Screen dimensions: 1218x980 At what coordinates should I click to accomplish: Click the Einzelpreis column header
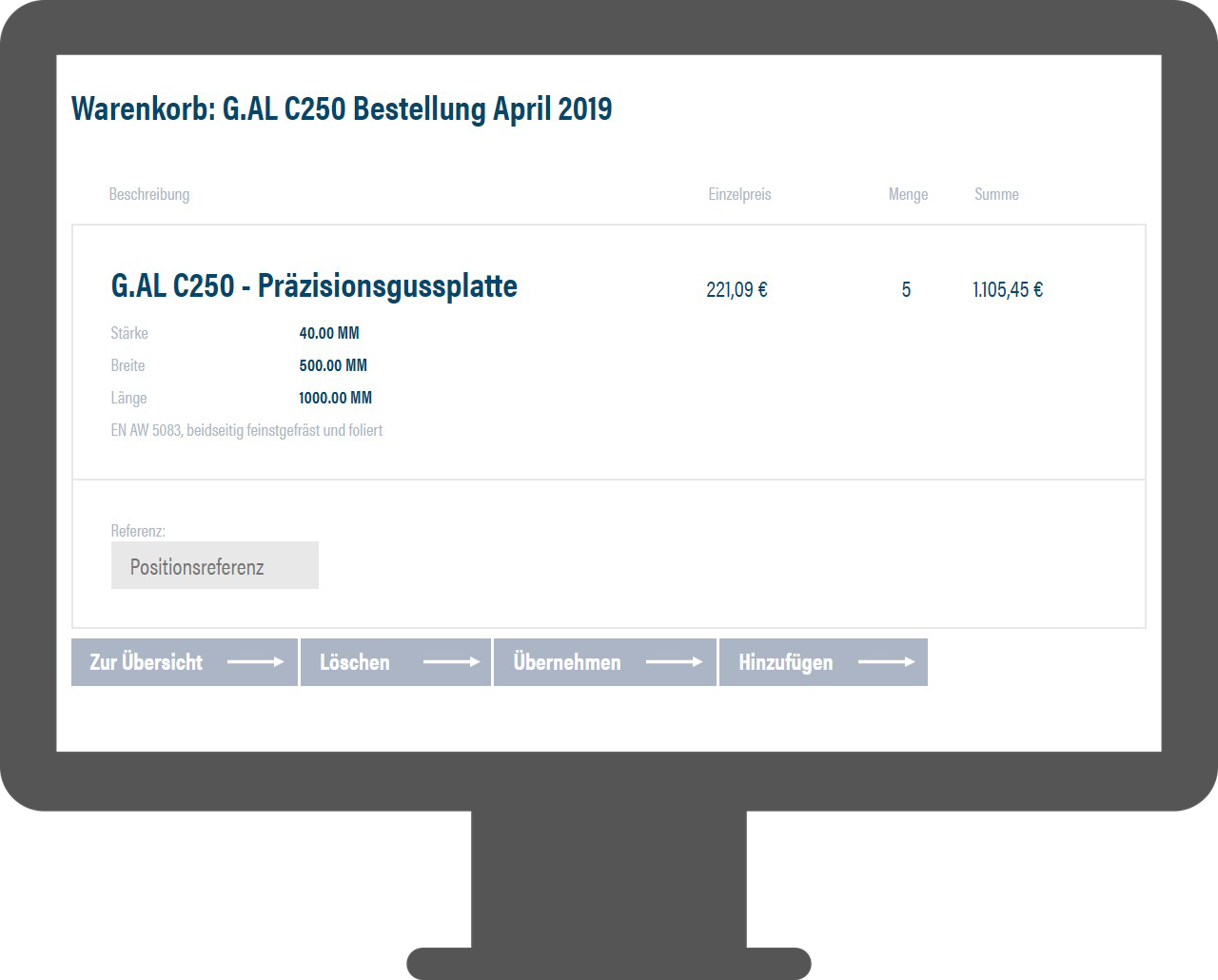coord(739,194)
